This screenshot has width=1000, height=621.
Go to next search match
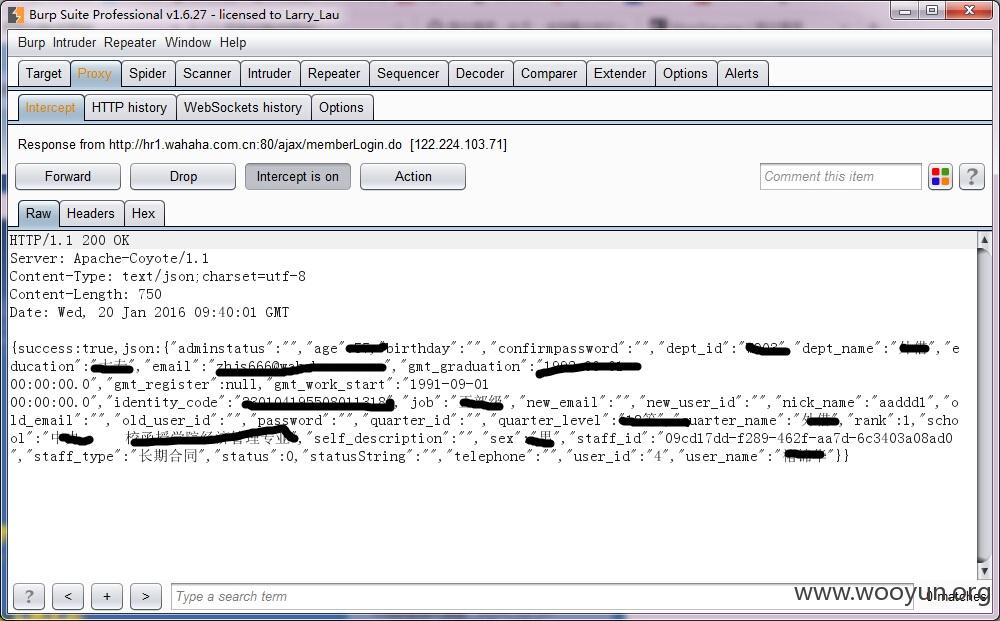pos(146,596)
